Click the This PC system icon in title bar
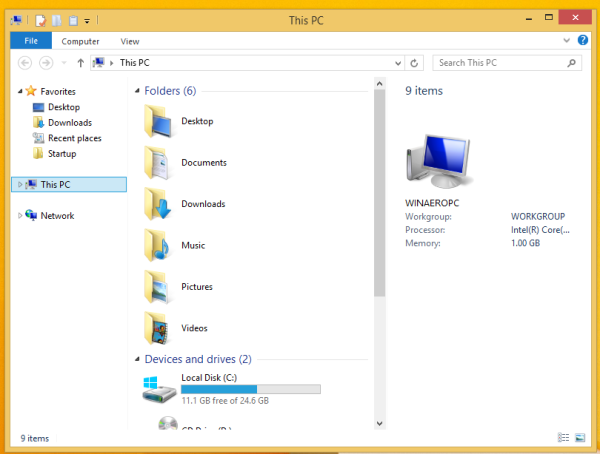Image resolution: width=600 pixels, height=454 pixels. (16, 20)
